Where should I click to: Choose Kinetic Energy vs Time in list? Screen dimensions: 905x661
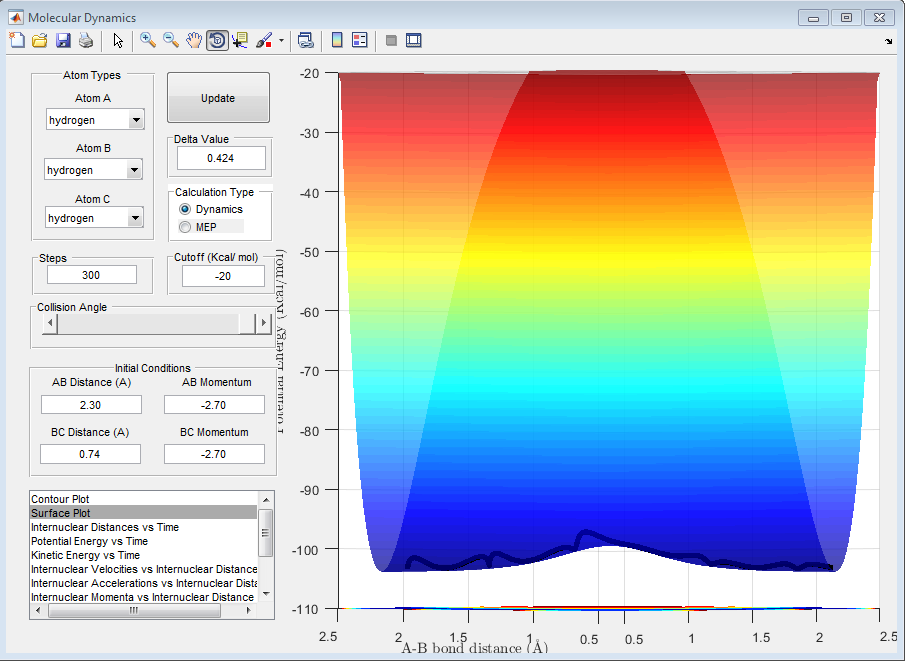tap(85, 555)
